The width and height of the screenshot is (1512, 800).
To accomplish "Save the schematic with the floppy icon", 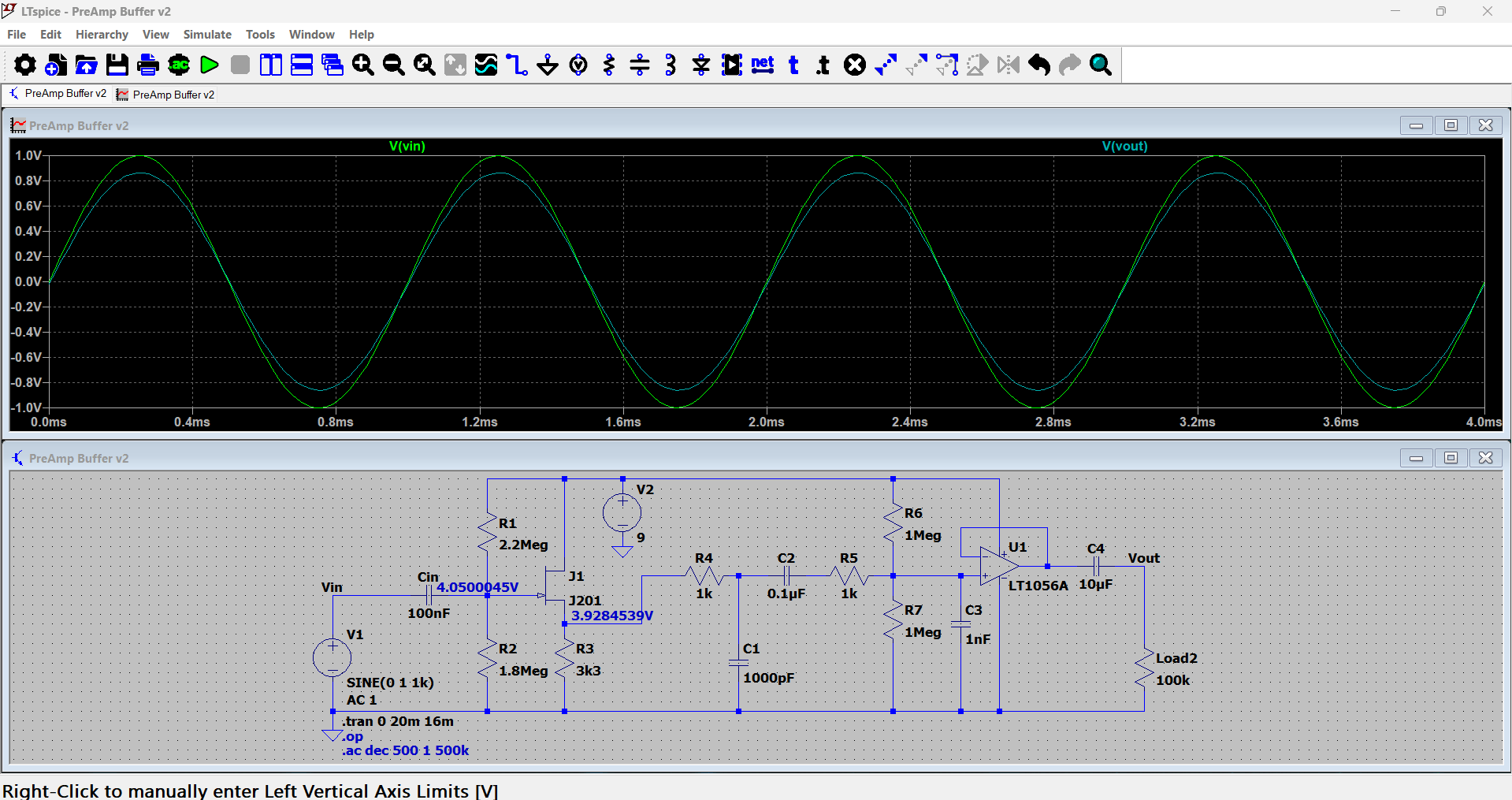I will pos(117,65).
